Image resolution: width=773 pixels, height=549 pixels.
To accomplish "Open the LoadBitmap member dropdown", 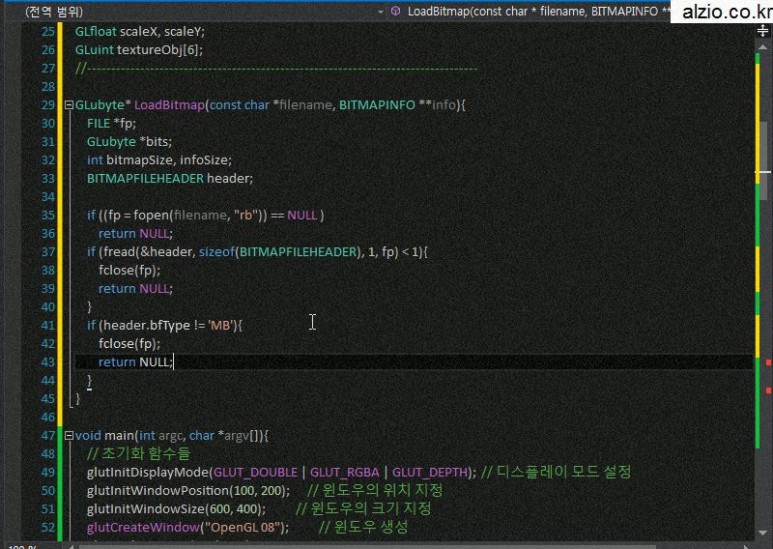I will coord(530,11).
